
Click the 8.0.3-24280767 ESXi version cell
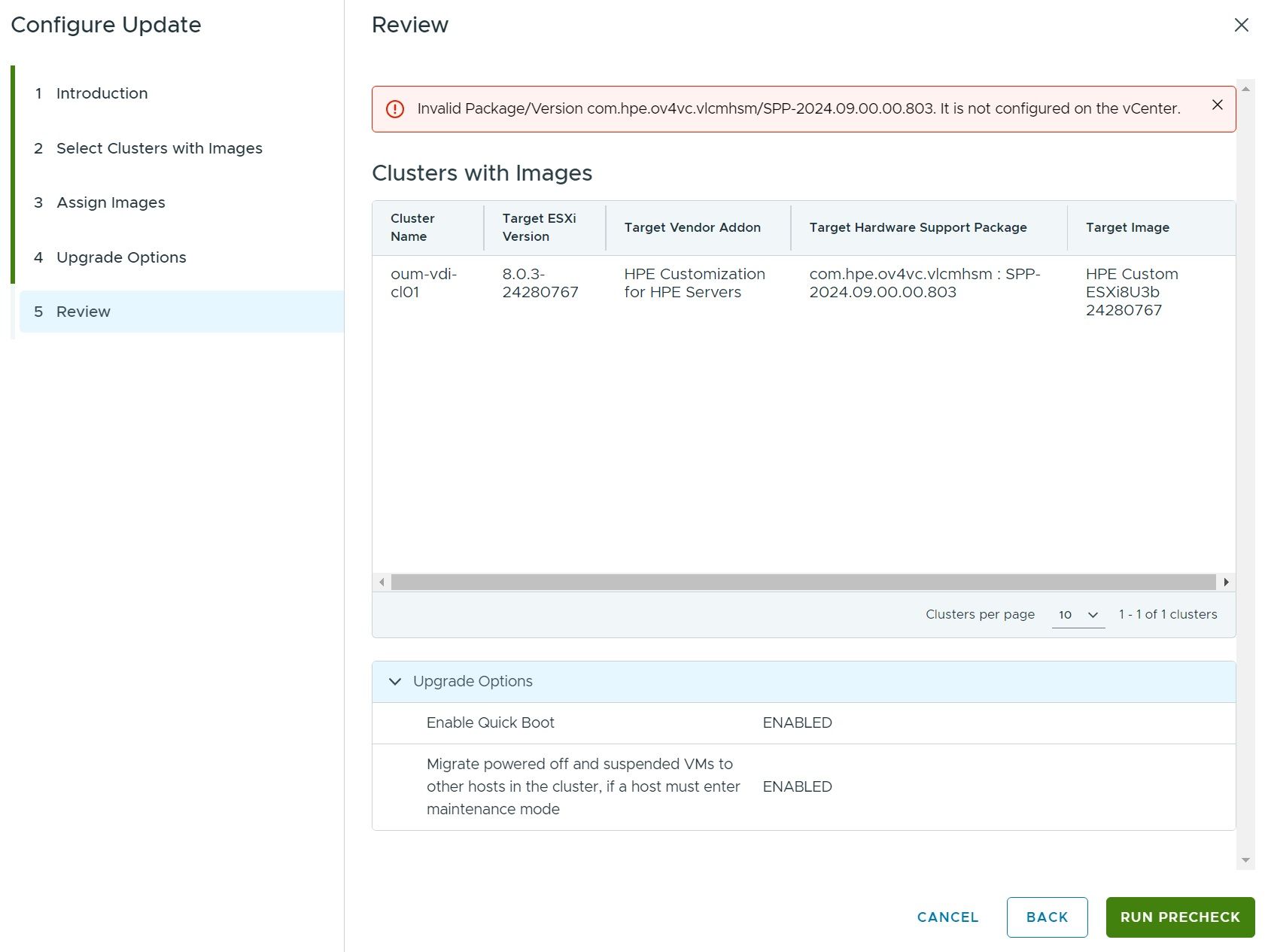coord(540,283)
